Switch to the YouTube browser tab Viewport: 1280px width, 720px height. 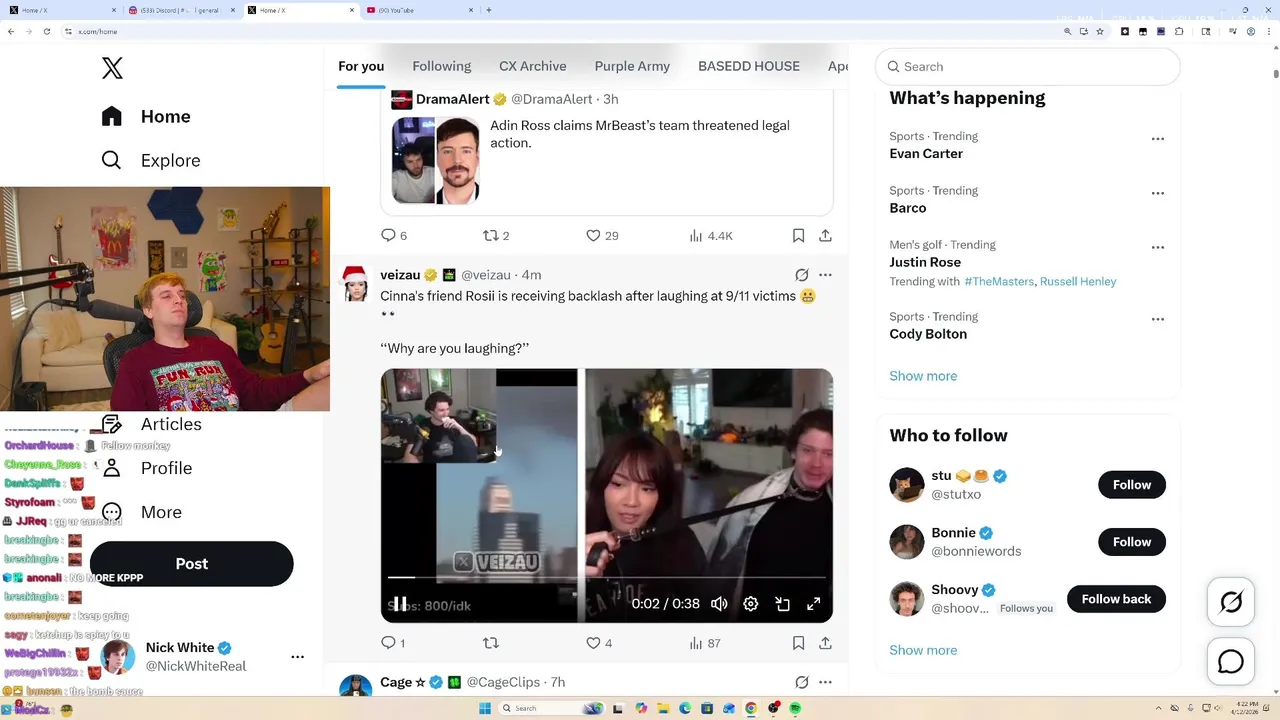click(x=419, y=10)
